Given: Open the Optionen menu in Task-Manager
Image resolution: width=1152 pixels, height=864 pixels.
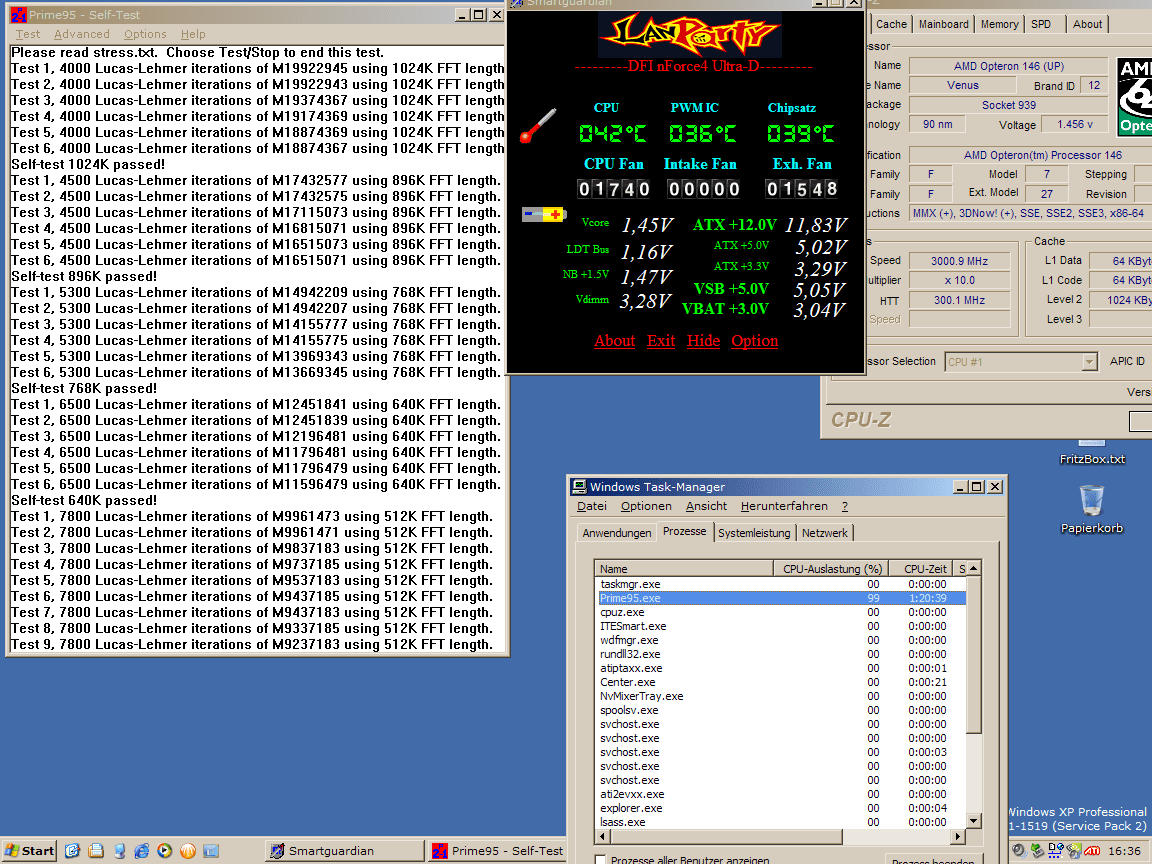Looking at the screenshot, I should tap(646, 506).
